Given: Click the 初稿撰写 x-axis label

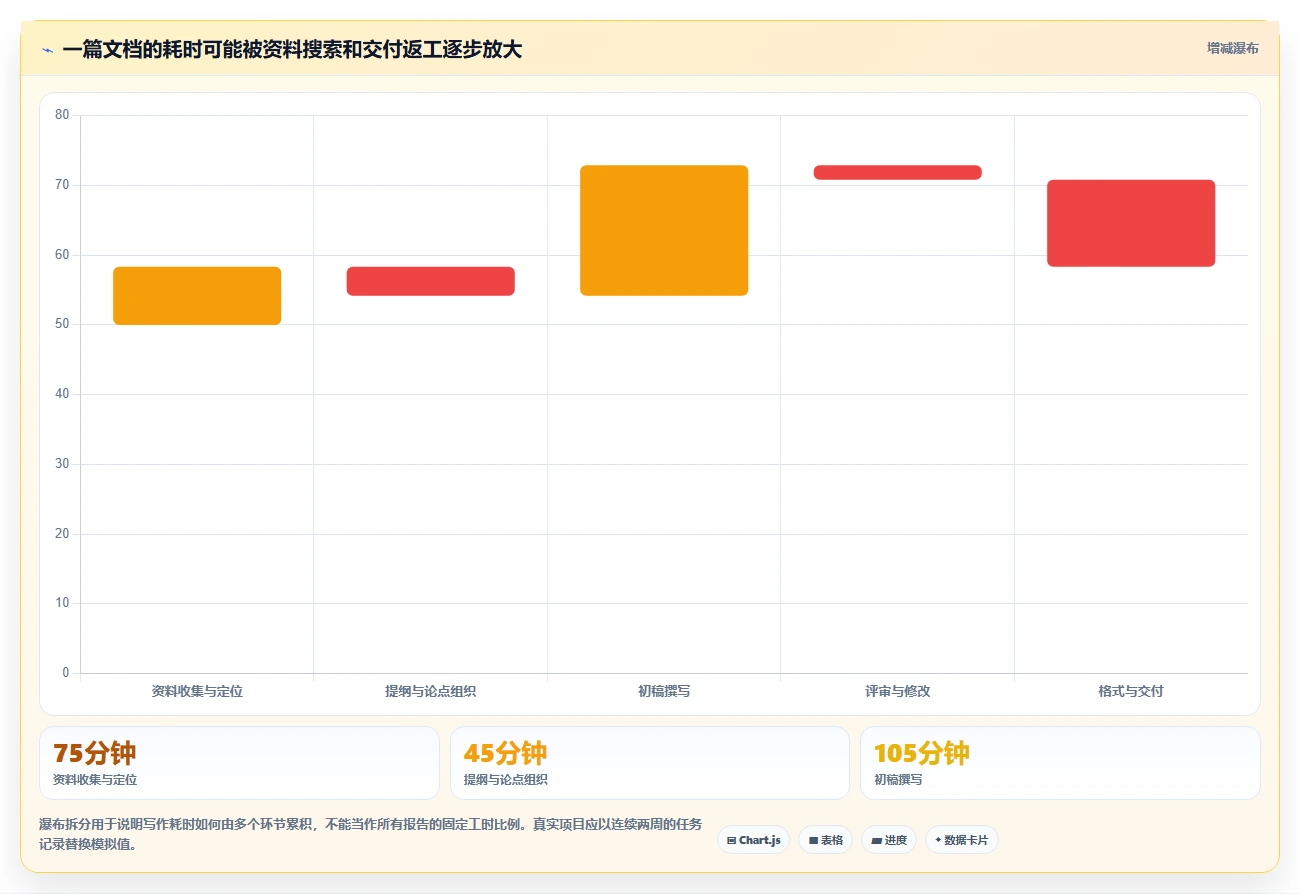Looking at the screenshot, I should point(664,691).
